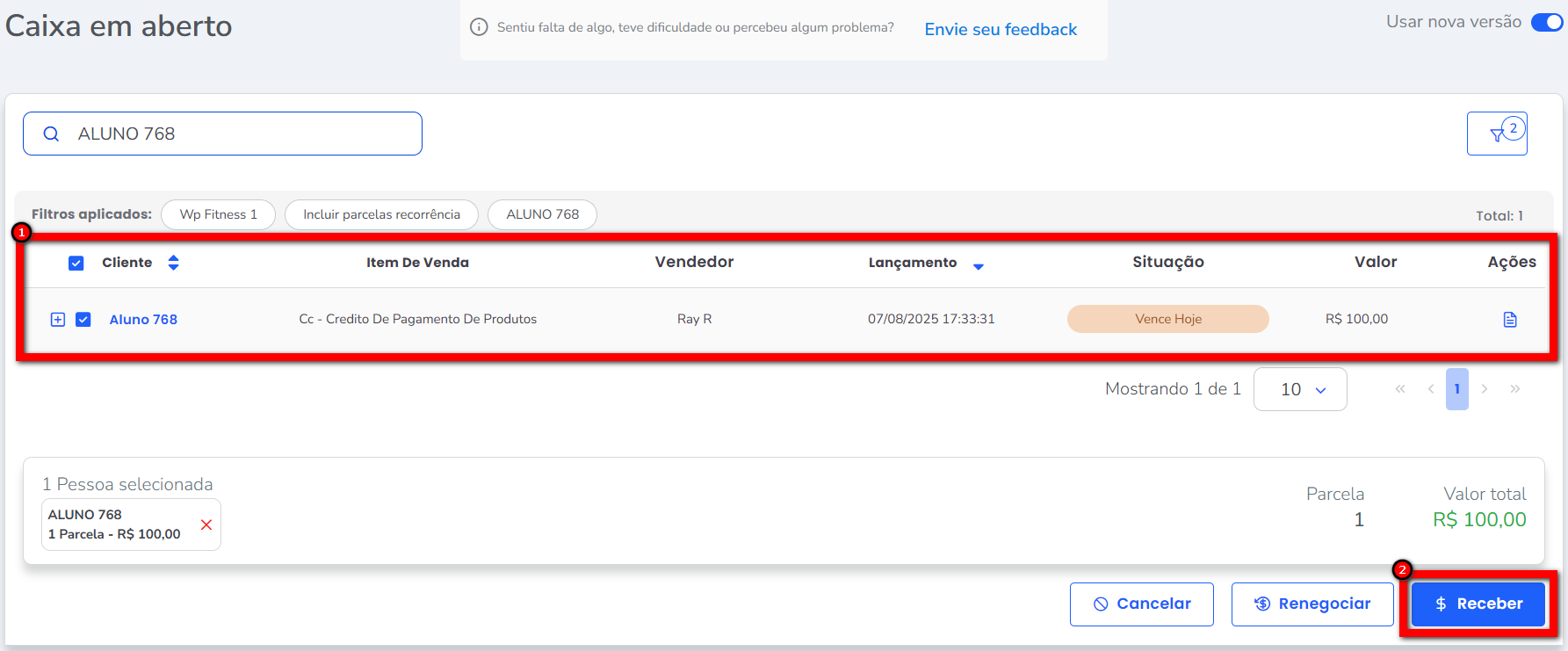Open the filter funnel icon button

coord(1497,134)
